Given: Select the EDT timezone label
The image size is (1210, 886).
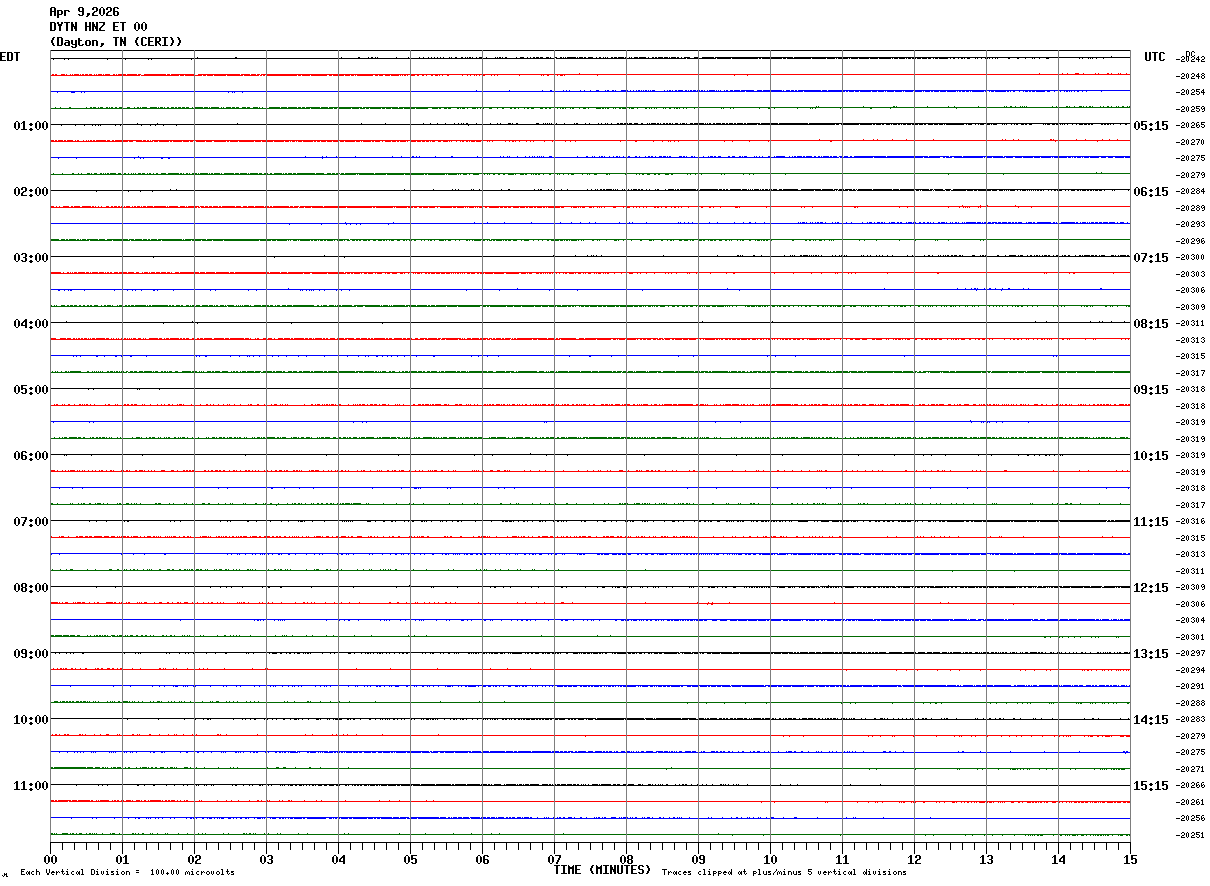Looking at the screenshot, I should pyautogui.click(x=10, y=57).
